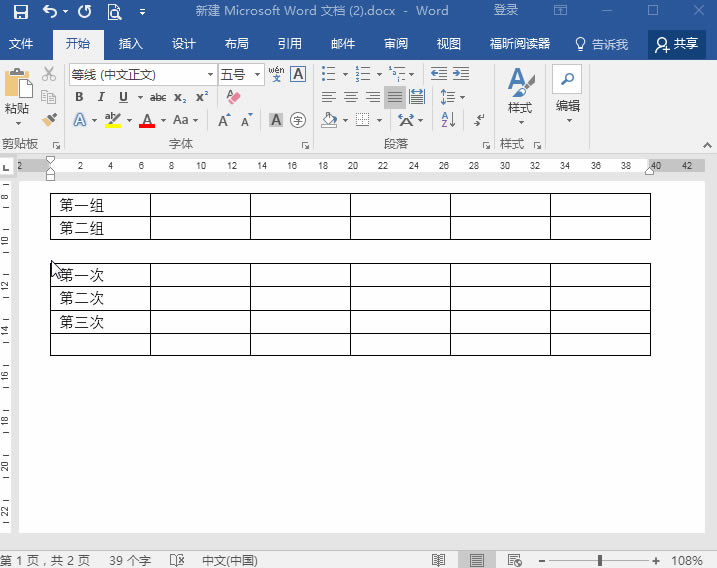Toggle strikethrough (abc) formatting
717x568 pixels.
pos(158,97)
